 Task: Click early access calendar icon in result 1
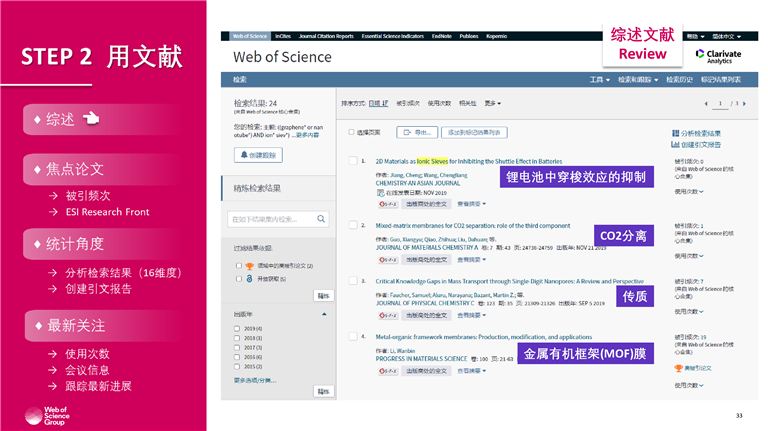point(380,193)
